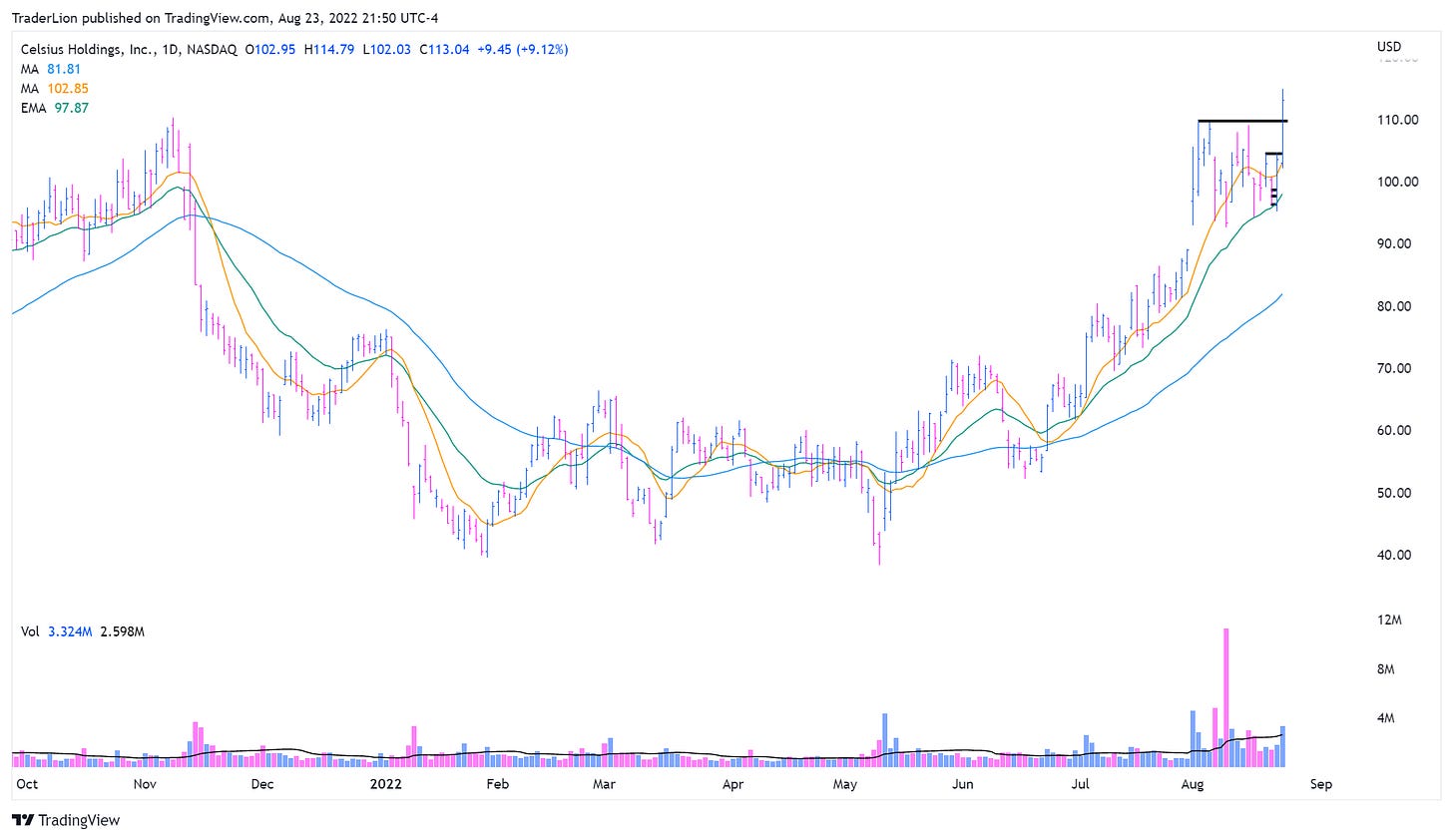Select the EMA 97.87 indicator legend
The image size is (1453, 840).
click(x=55, y=108)
